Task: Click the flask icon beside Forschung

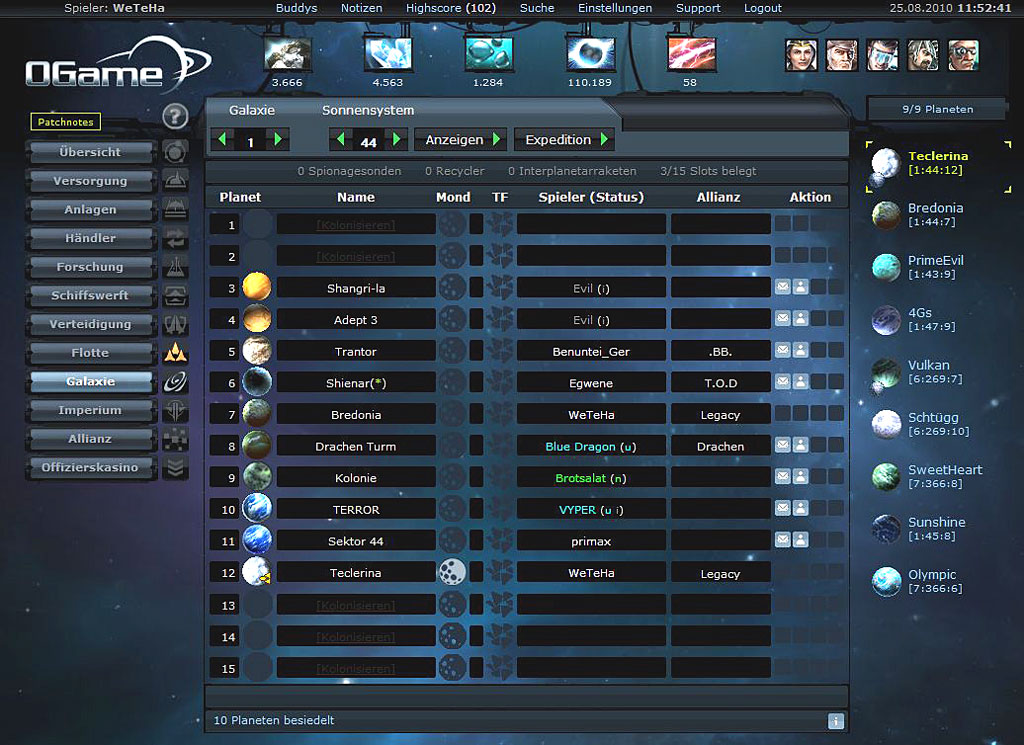Action: coord(175,266)
